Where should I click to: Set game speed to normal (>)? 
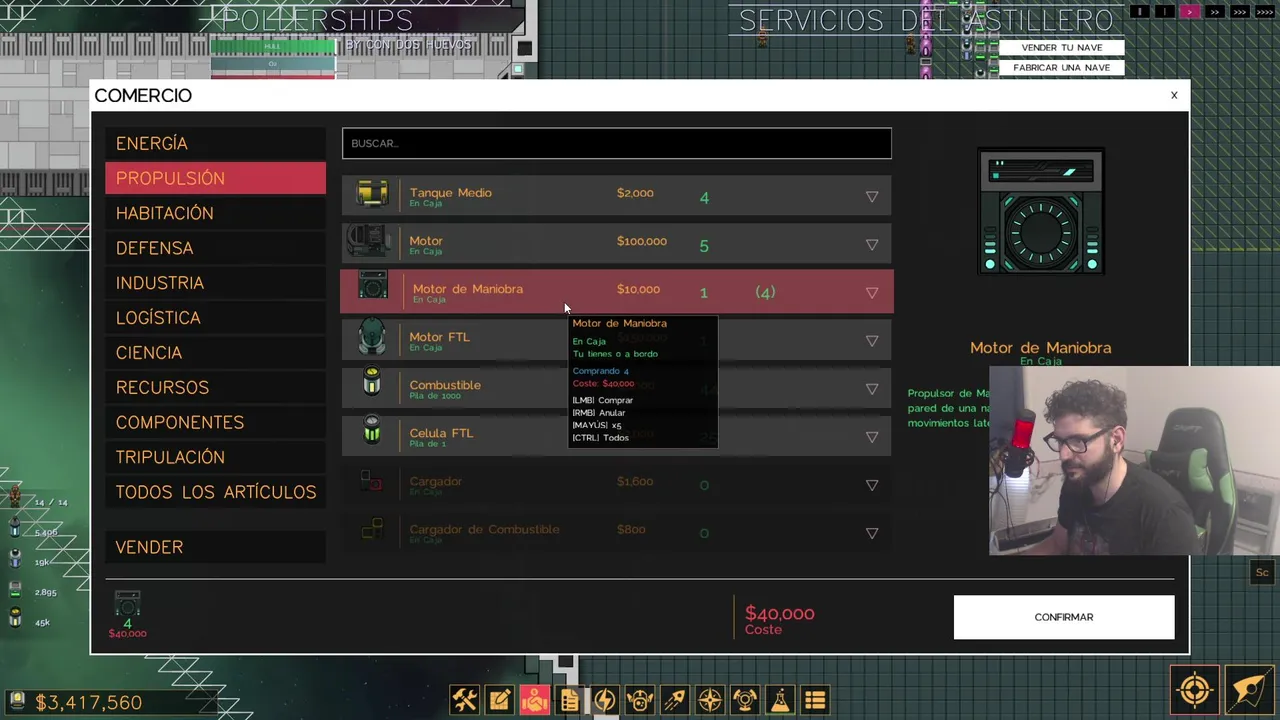pyautogui.click(x=1189, y=12)
